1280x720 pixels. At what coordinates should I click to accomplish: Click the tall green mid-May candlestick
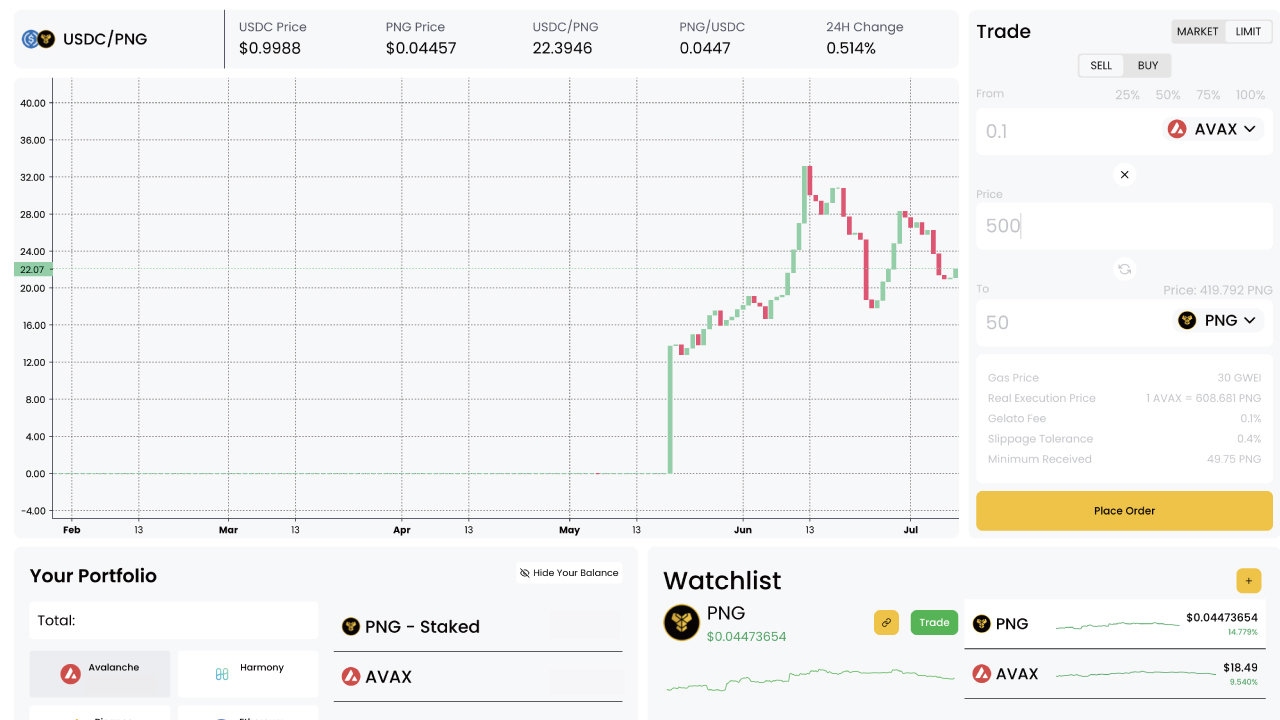coord(670,410)
